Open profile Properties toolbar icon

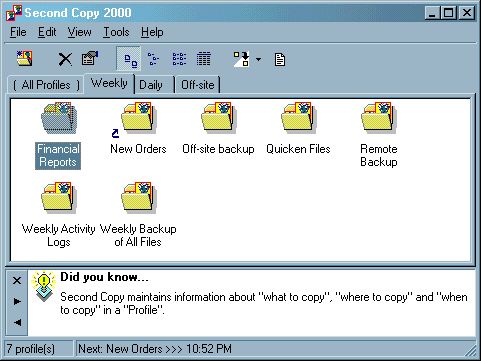(90, 58)
